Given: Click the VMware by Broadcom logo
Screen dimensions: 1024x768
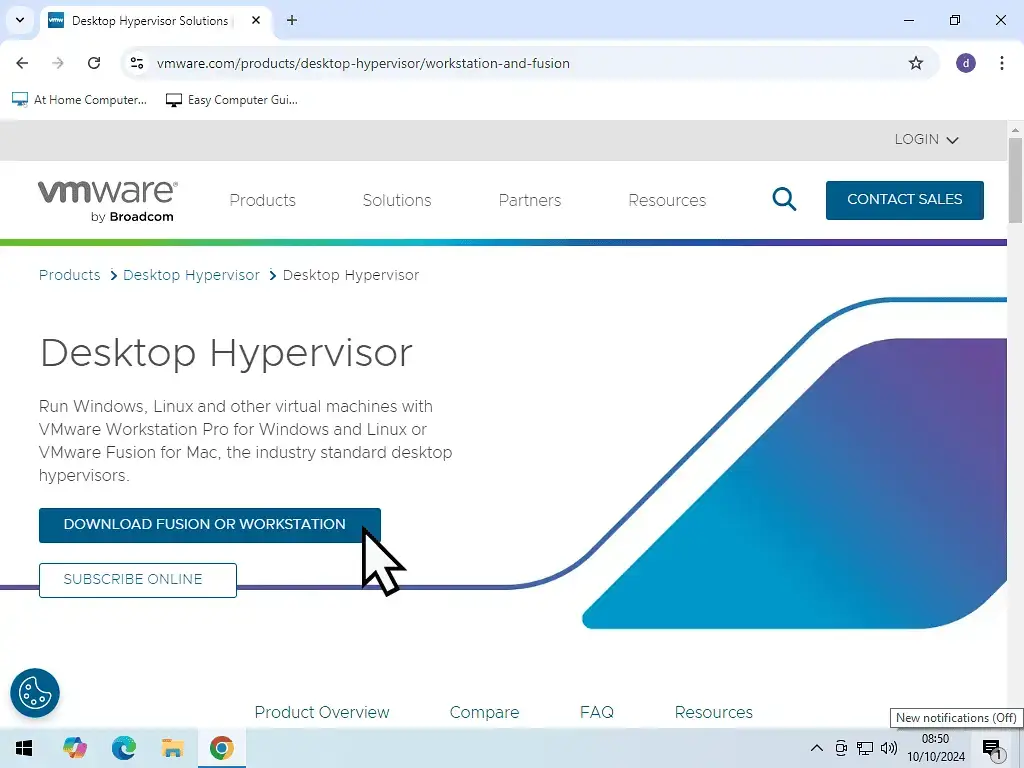Looking at the screenshot, I should pos(107,201).
